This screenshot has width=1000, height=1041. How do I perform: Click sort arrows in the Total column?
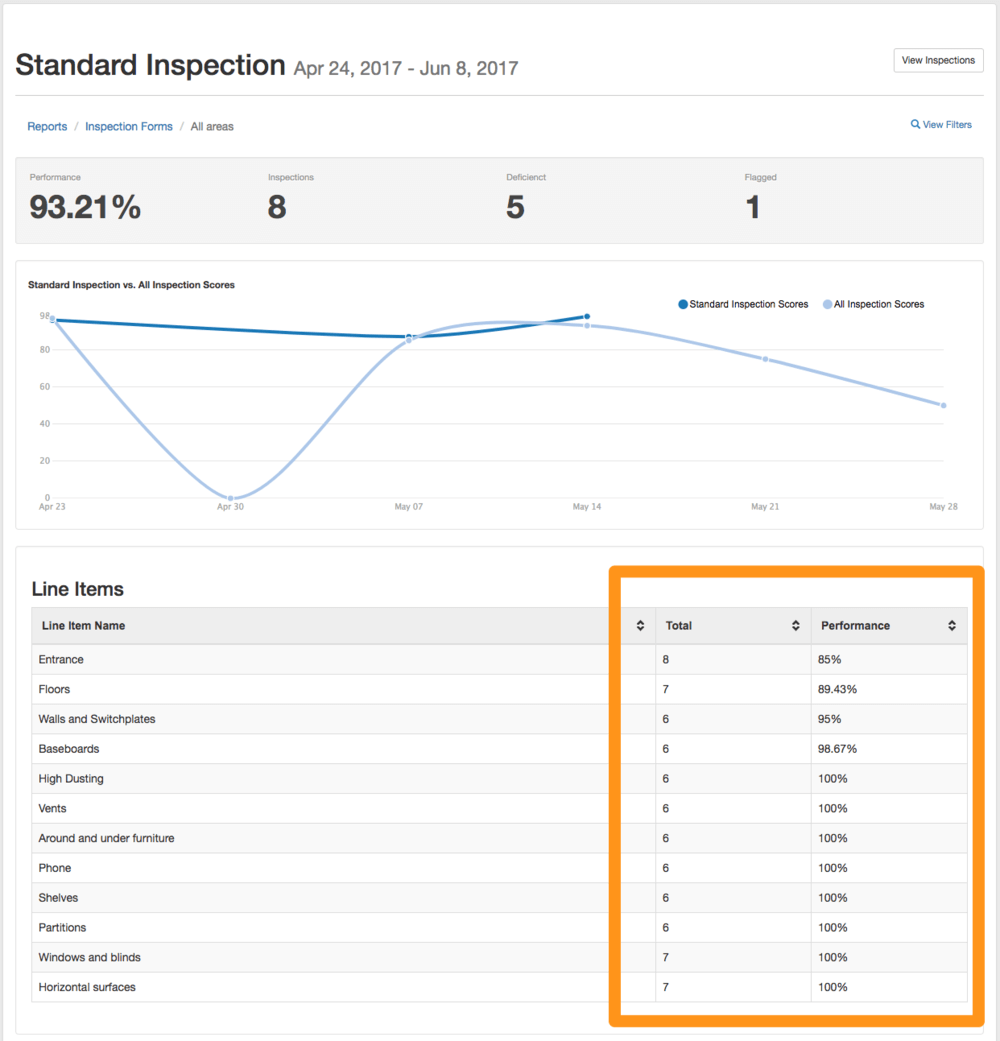point(796,626)
